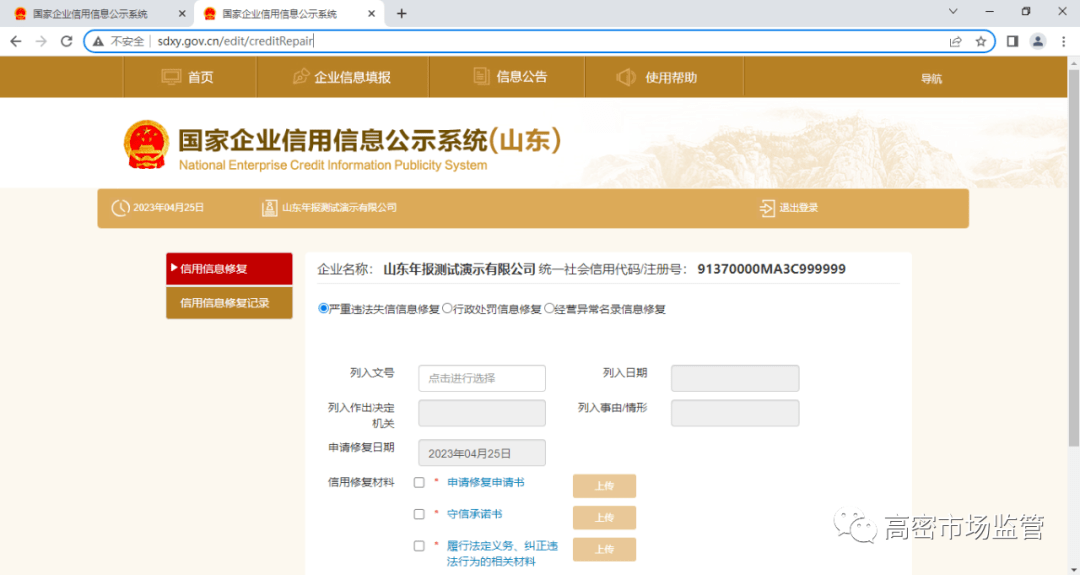Open the 列入文号 selection field
The width and height of the screenshot is (1080, 575).
click(x=481, y=378)
